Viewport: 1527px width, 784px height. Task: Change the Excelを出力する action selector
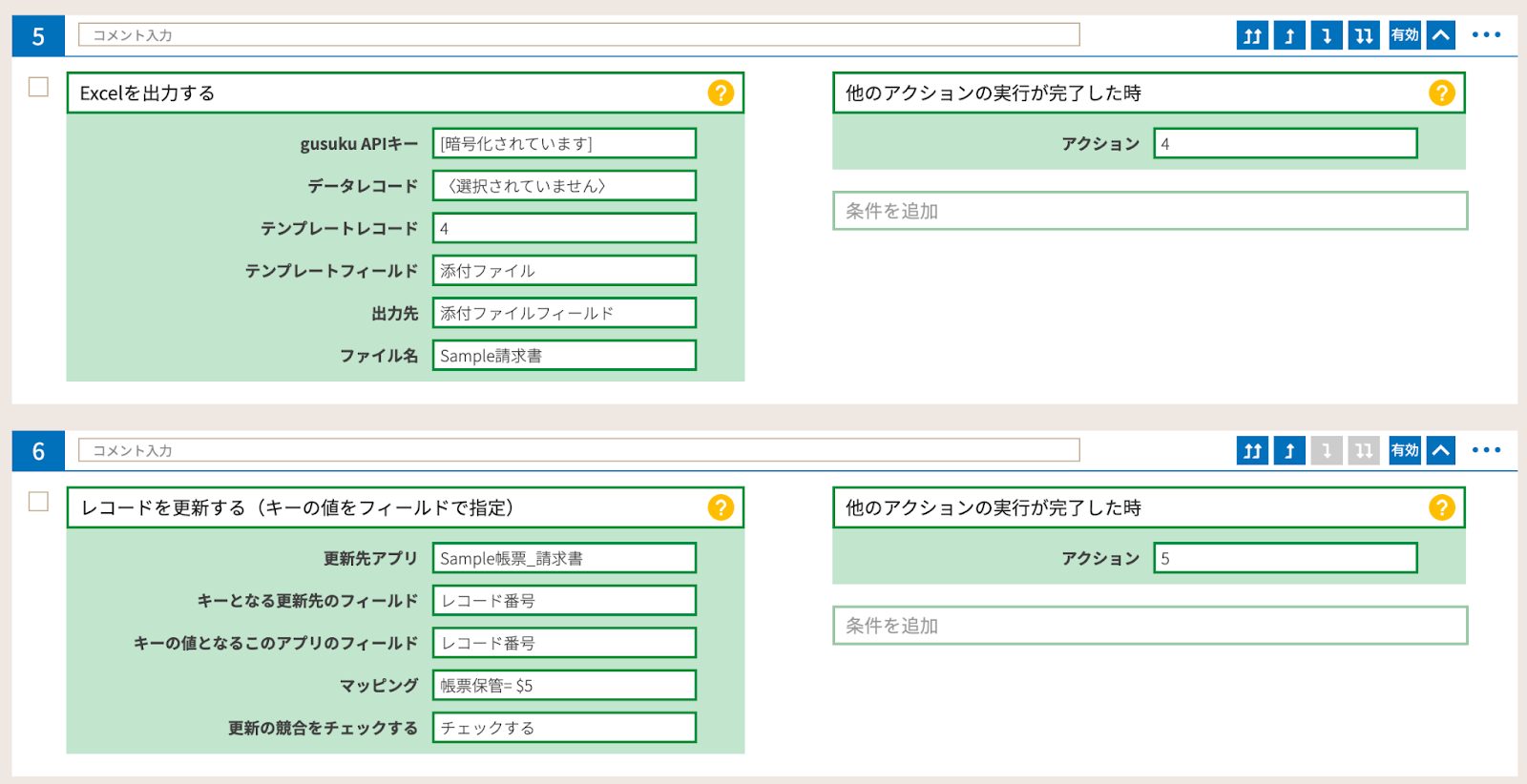[405, 93]
